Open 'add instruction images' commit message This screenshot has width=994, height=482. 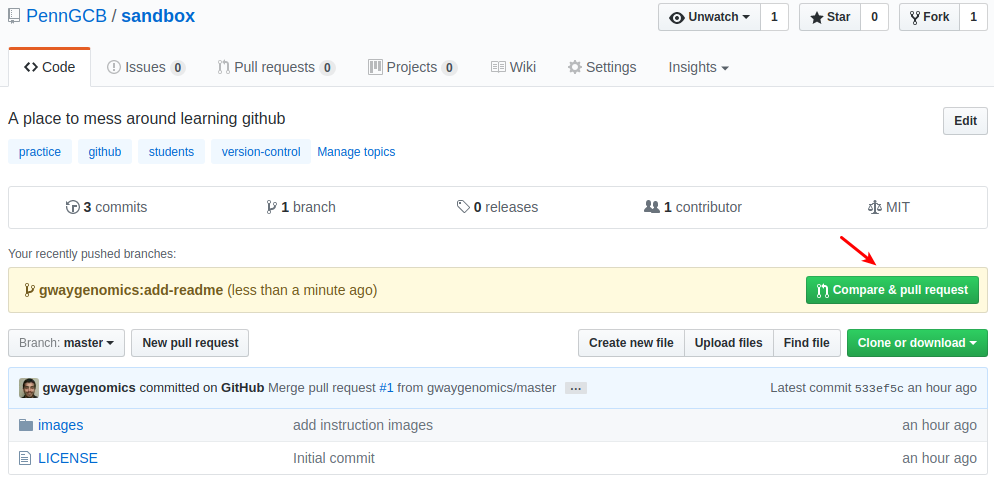click(x=363, y=425)
